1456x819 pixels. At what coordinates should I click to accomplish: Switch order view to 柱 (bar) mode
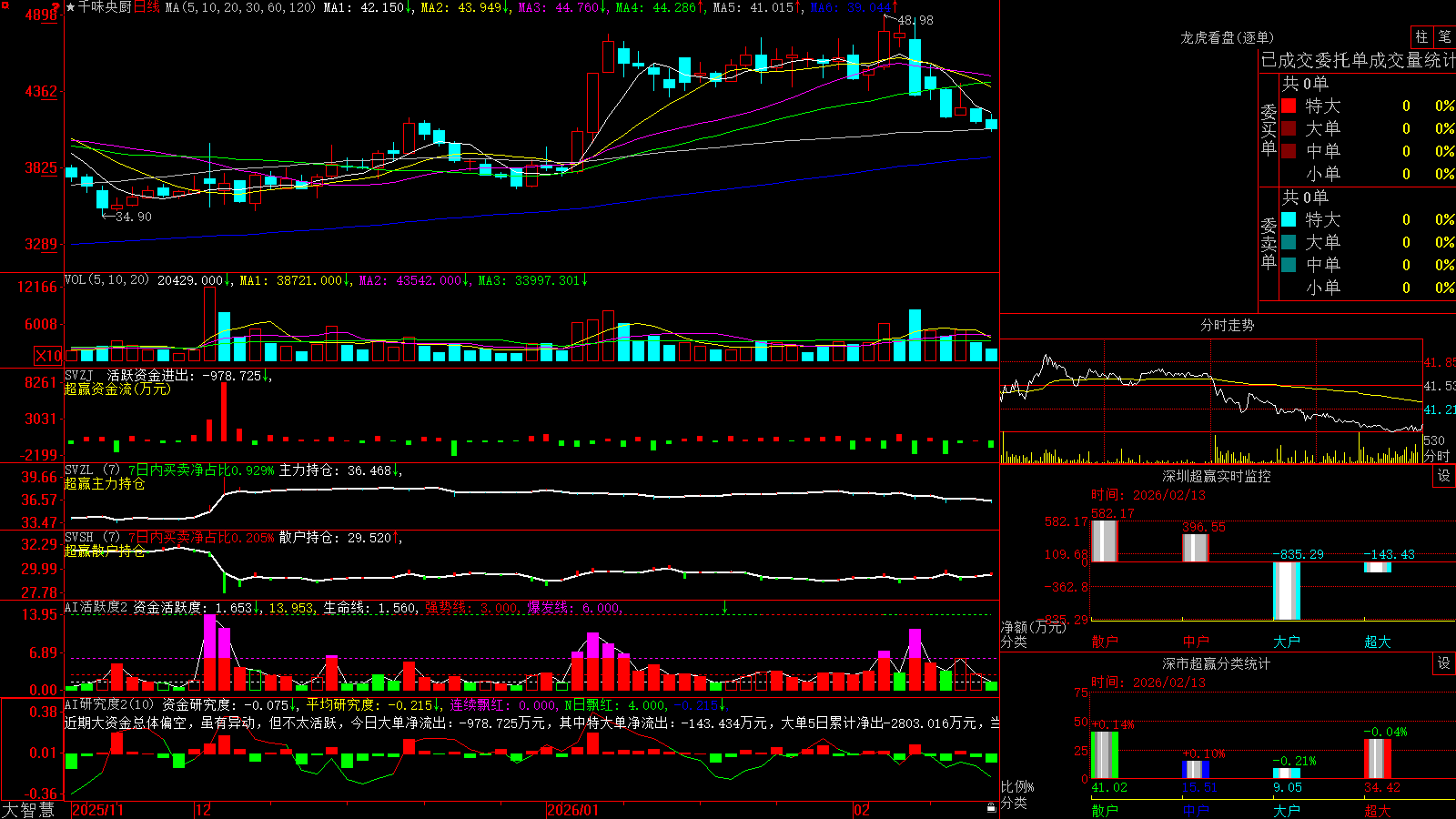click(x=1421, y=37)
